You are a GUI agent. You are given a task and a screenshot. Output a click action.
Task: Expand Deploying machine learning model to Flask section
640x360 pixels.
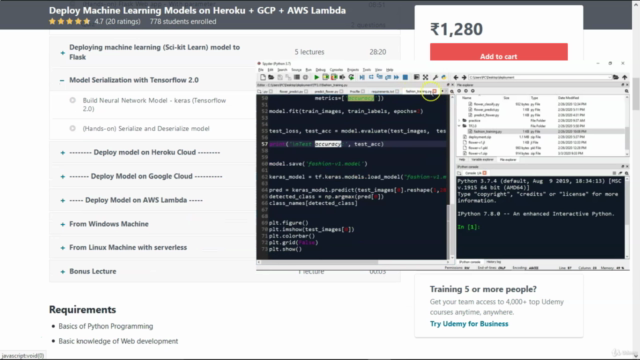click(x=62, y=53)
